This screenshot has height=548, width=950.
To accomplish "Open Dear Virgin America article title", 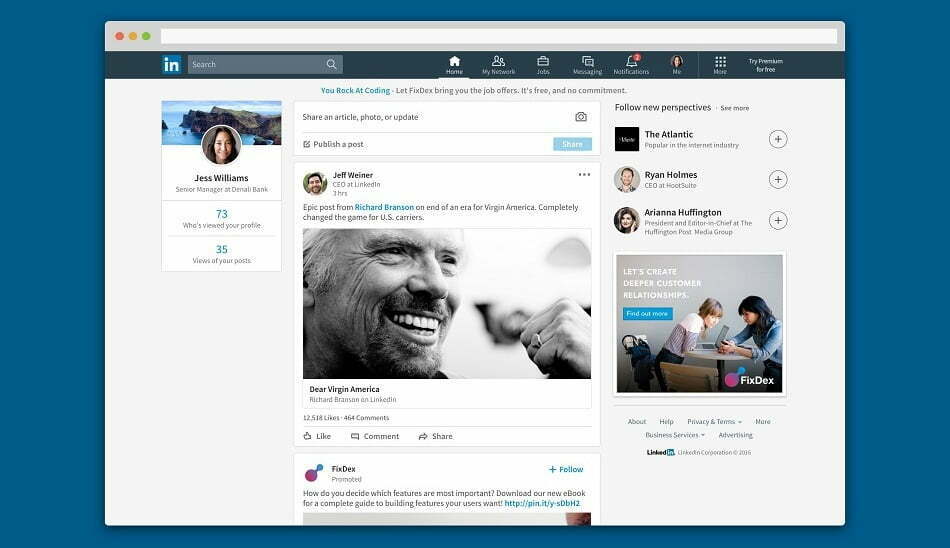I will [344, 389].
